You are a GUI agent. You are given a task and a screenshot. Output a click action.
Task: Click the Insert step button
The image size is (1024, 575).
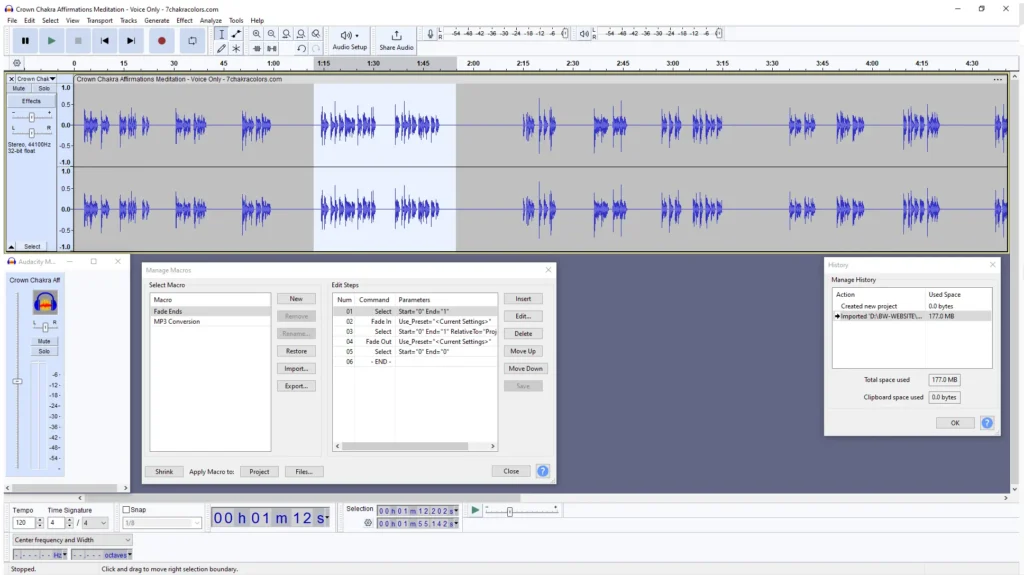point(523,299)
